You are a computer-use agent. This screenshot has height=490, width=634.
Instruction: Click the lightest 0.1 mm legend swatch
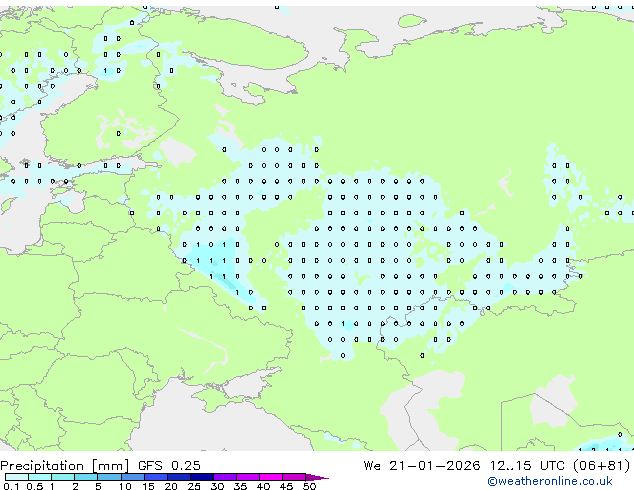click(x=17, y=477)
